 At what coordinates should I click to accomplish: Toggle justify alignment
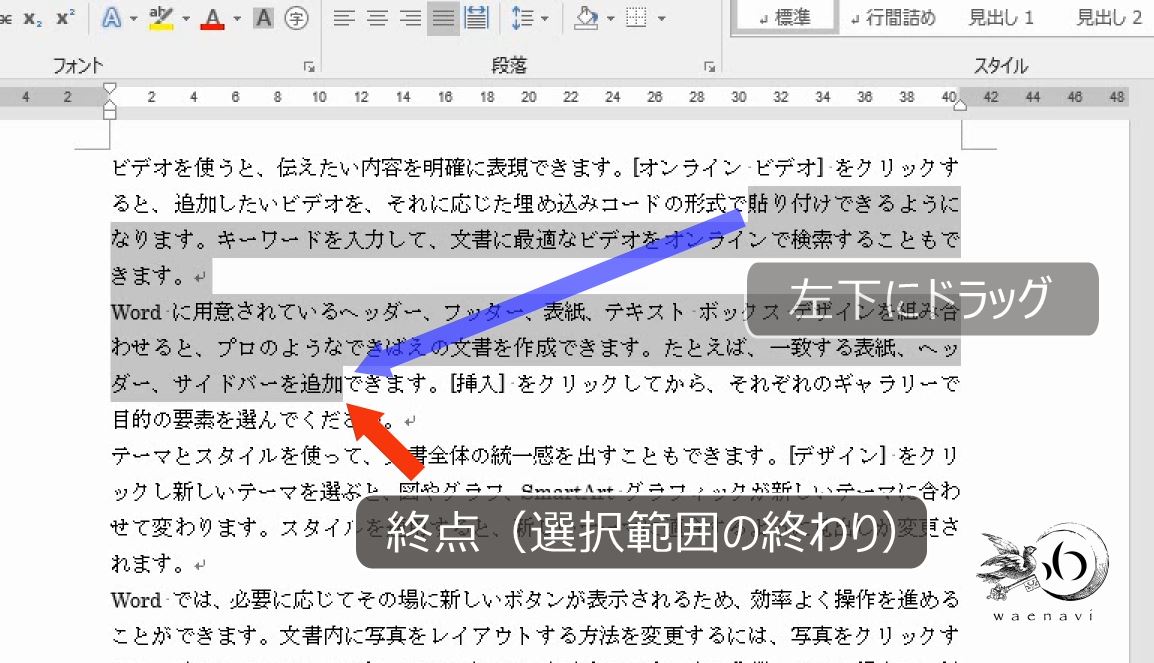[443, 18]
